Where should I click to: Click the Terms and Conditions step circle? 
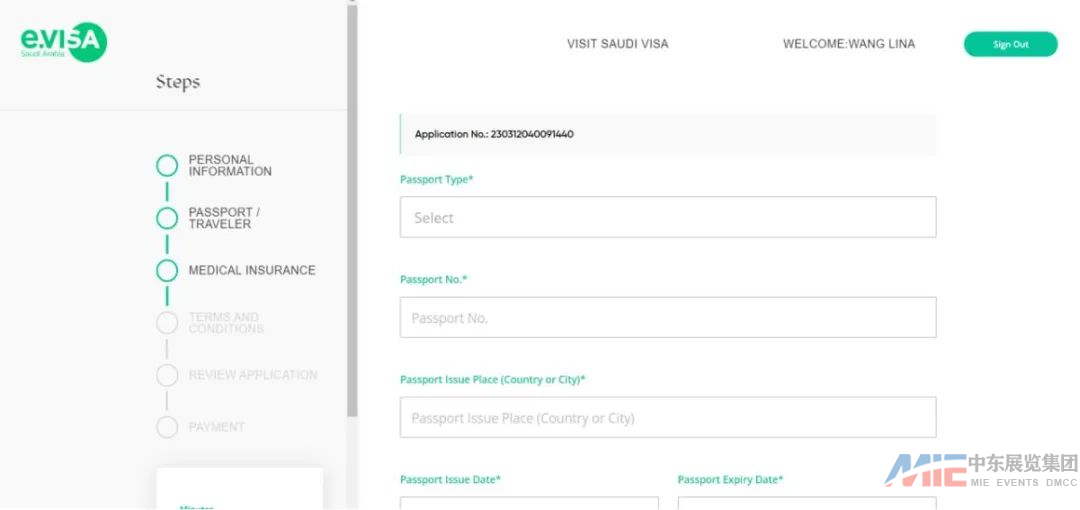[167, 323]
